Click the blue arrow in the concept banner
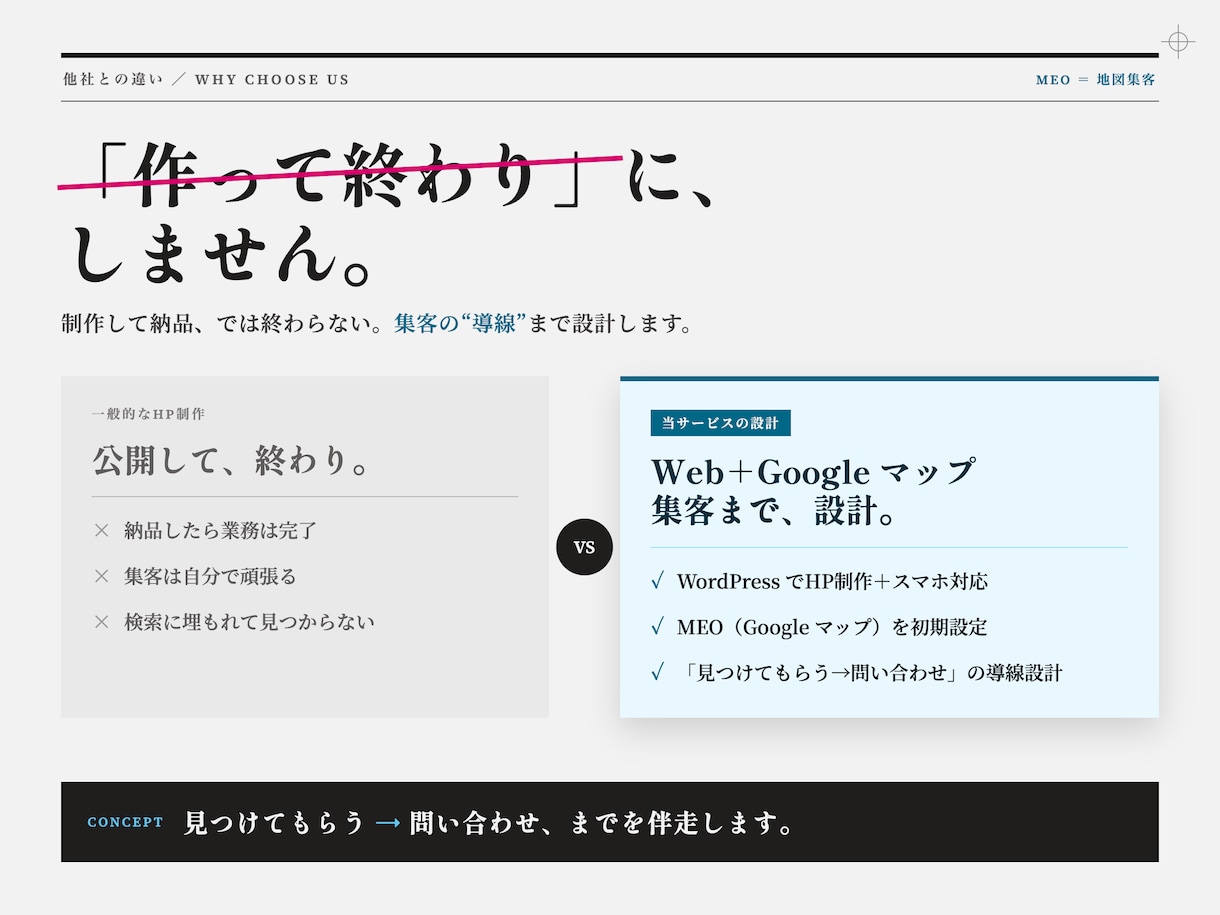Screen dimensions: 1220x915 click(x=388, y=823)
